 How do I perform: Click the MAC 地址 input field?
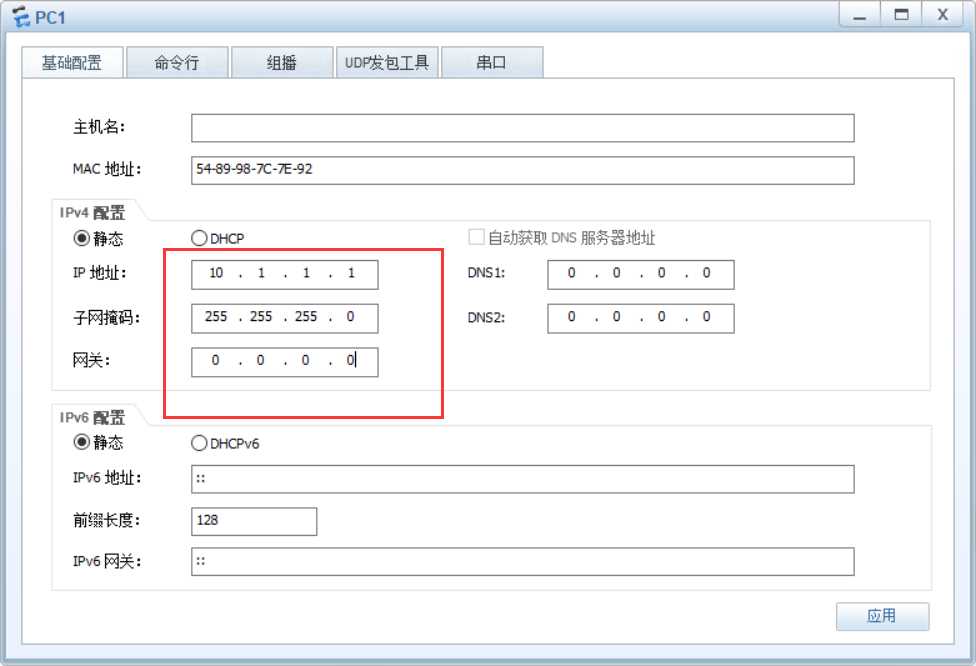(522, 170)
